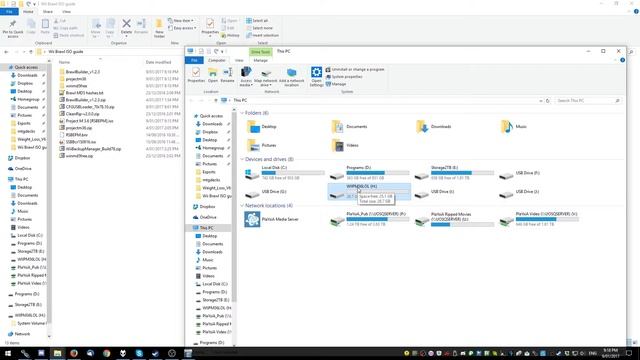This screenshot has width=640, height=360.
Task: Open the Windows Start menu
Action: [x=8, y=353]
